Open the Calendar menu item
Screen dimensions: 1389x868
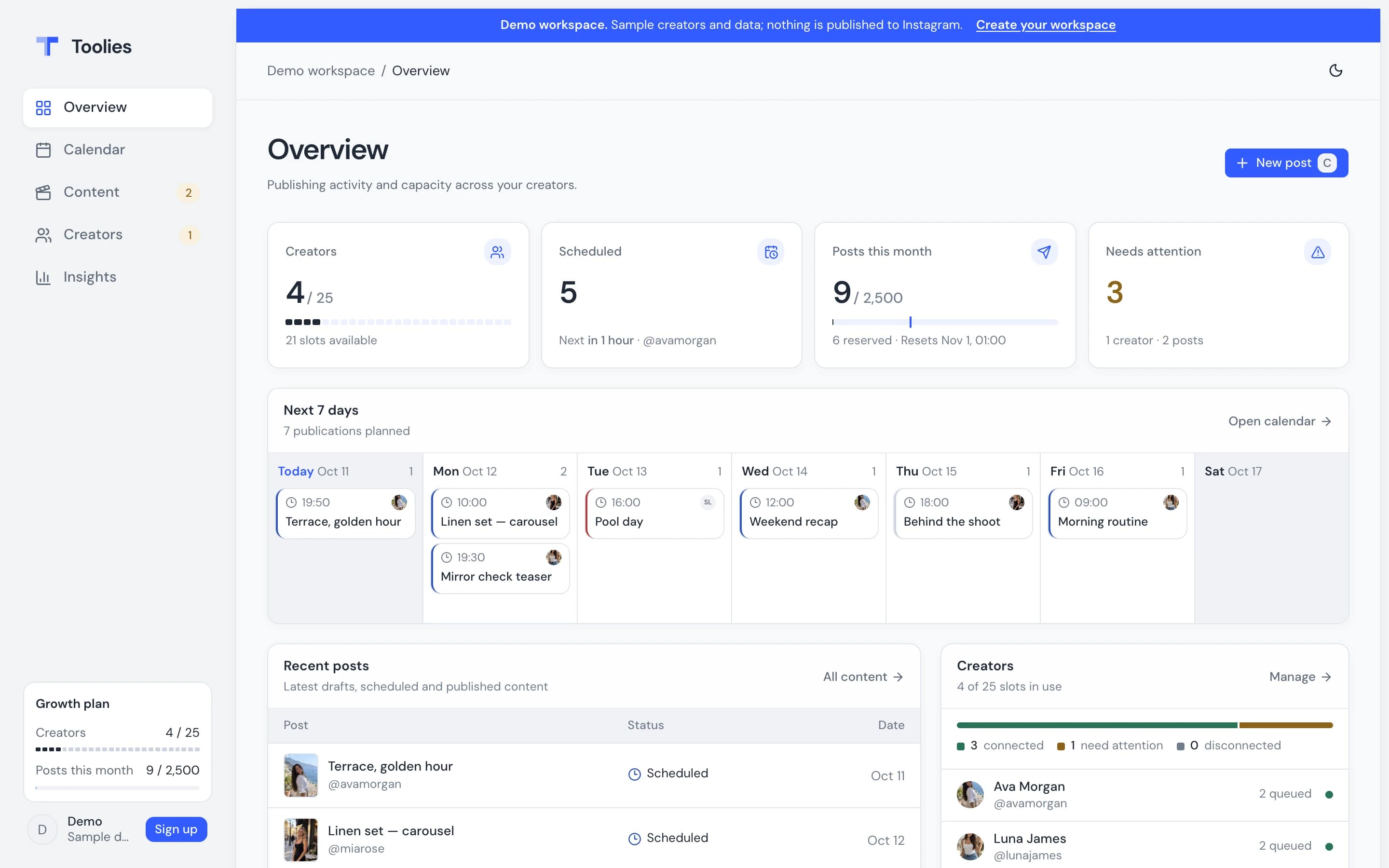coord(118,150)
